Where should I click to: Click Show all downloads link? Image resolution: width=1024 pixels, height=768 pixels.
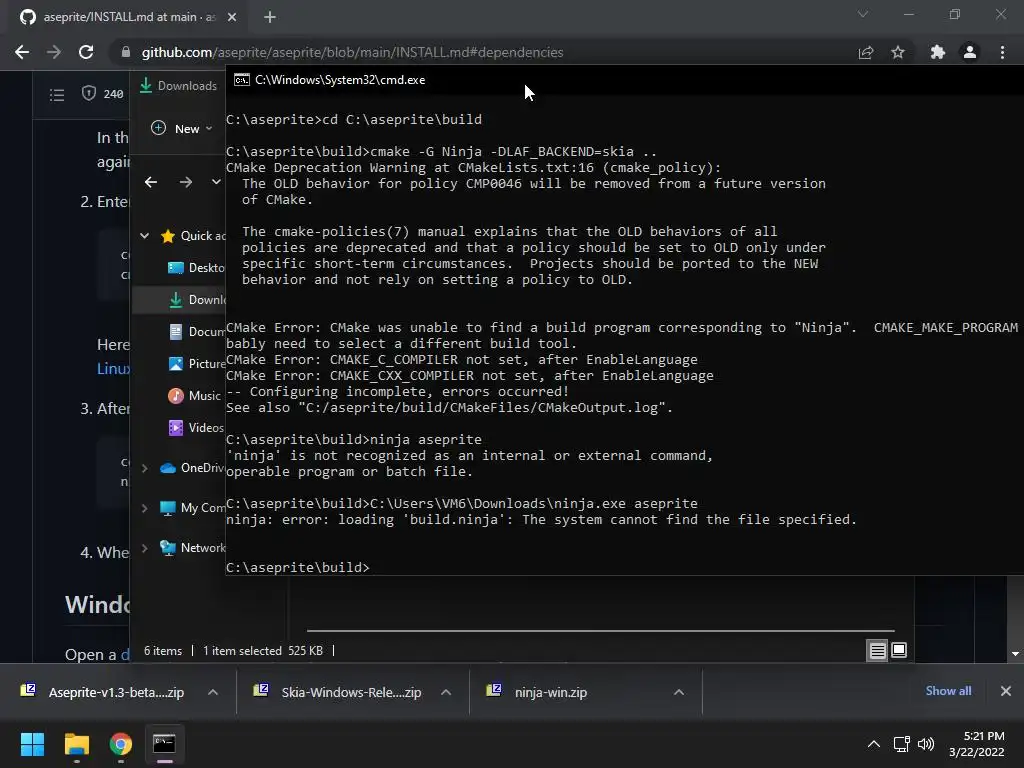click(x=948, y=691)
